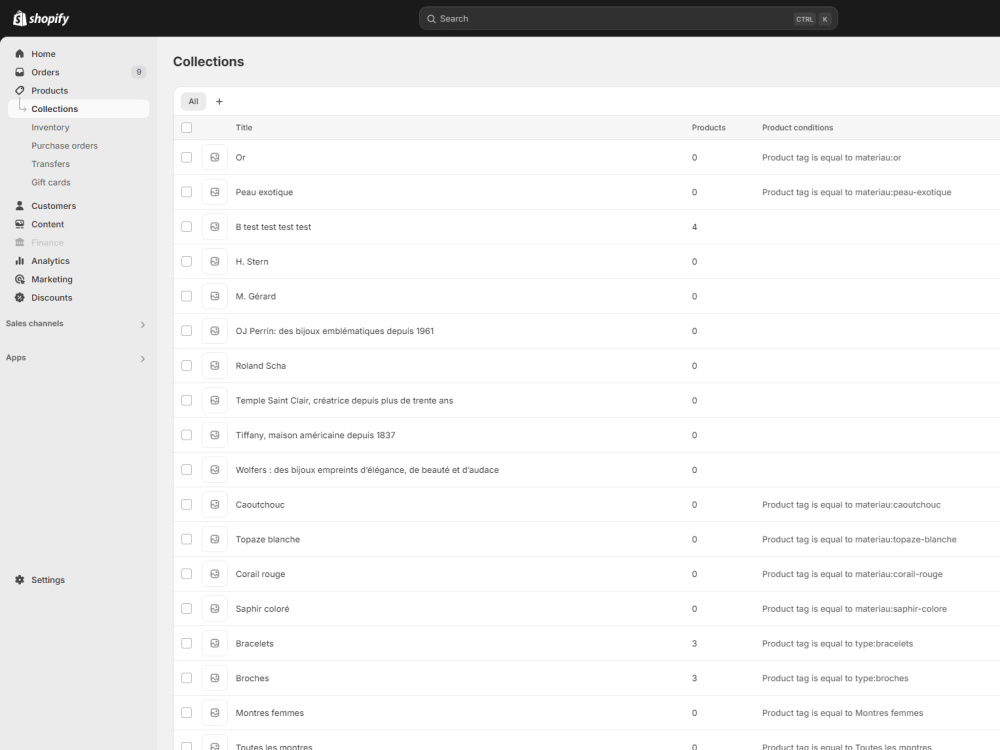Open the Montres femmes collection
Screen dimensions: 1000x750
click(270, 712)
